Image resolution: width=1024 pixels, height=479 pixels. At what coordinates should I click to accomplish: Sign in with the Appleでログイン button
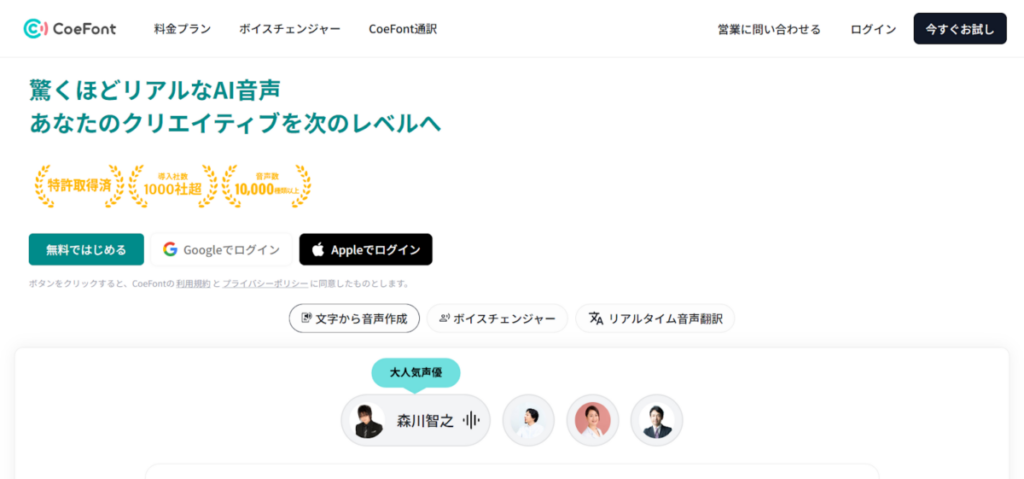click(x=366, y=249)
